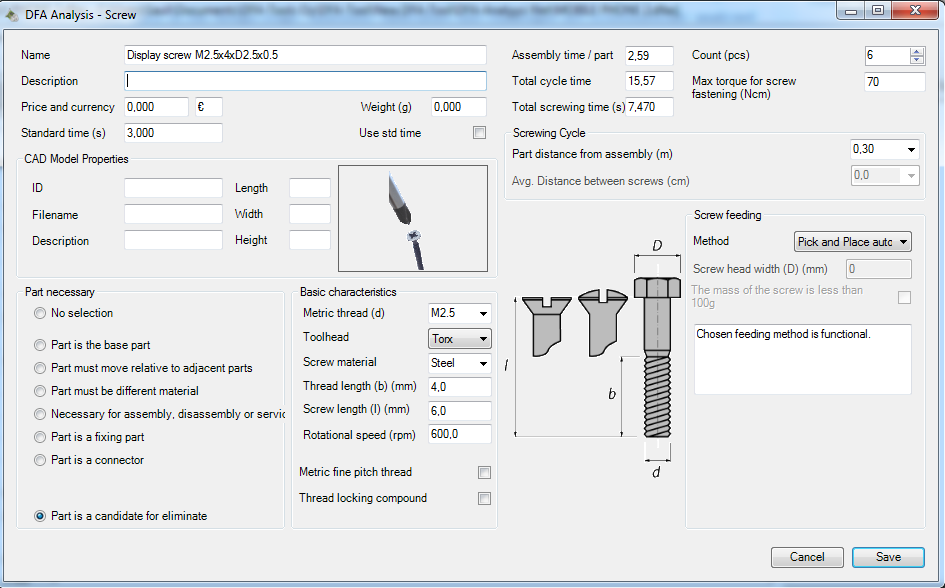Click the Max torque for screw fastening field
Screen dimensions: 945x588
894,82
